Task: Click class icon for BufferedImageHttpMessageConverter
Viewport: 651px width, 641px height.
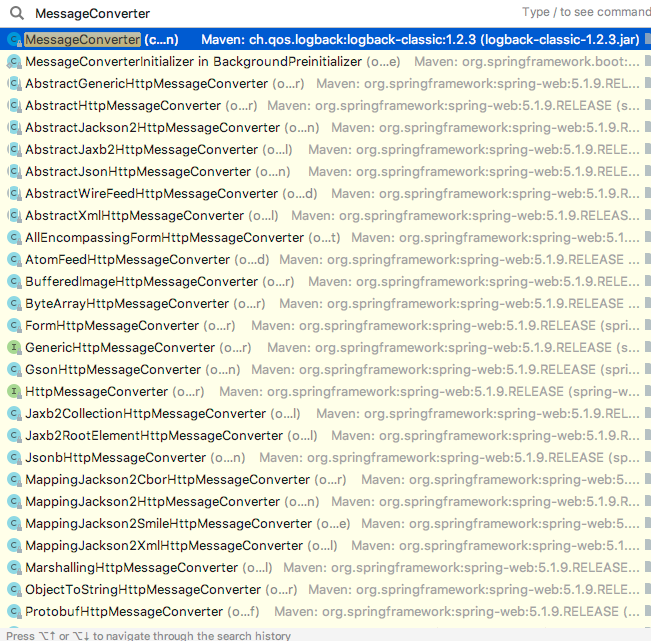Action: [15, 282]
